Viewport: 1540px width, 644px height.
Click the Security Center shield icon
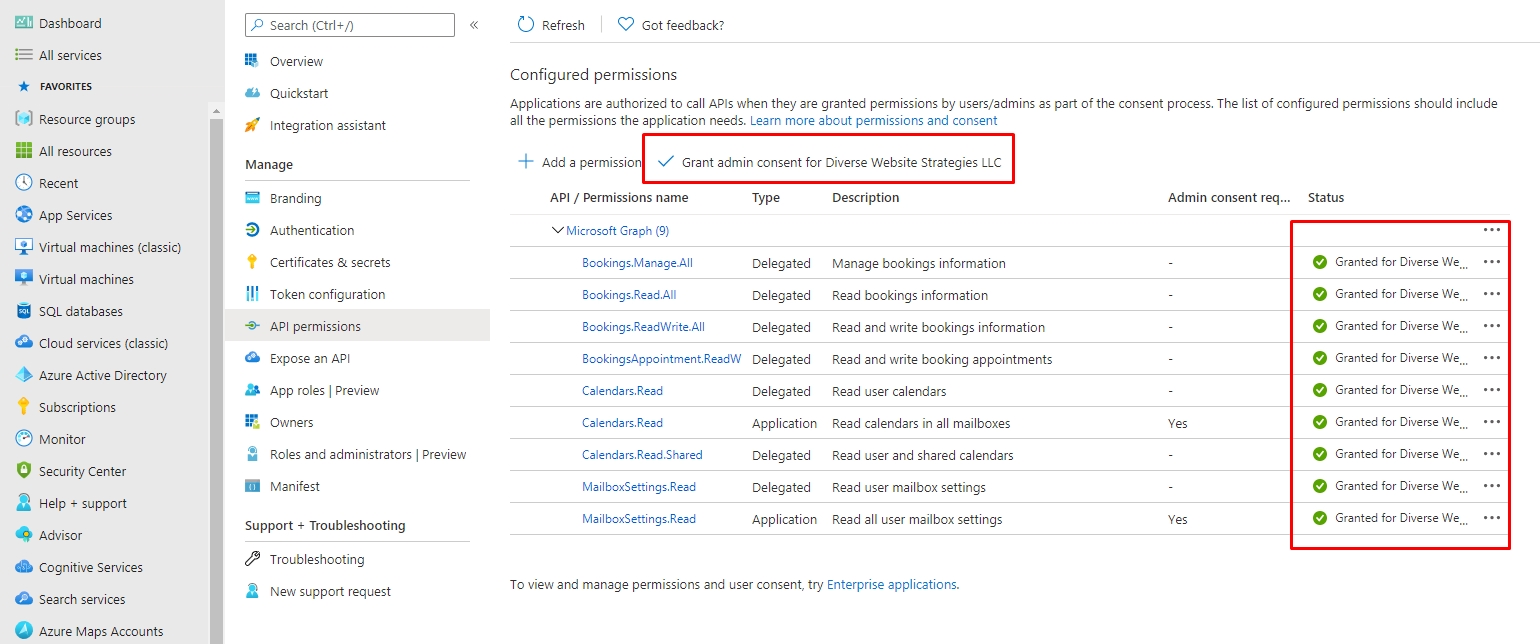tap(24, 471)
